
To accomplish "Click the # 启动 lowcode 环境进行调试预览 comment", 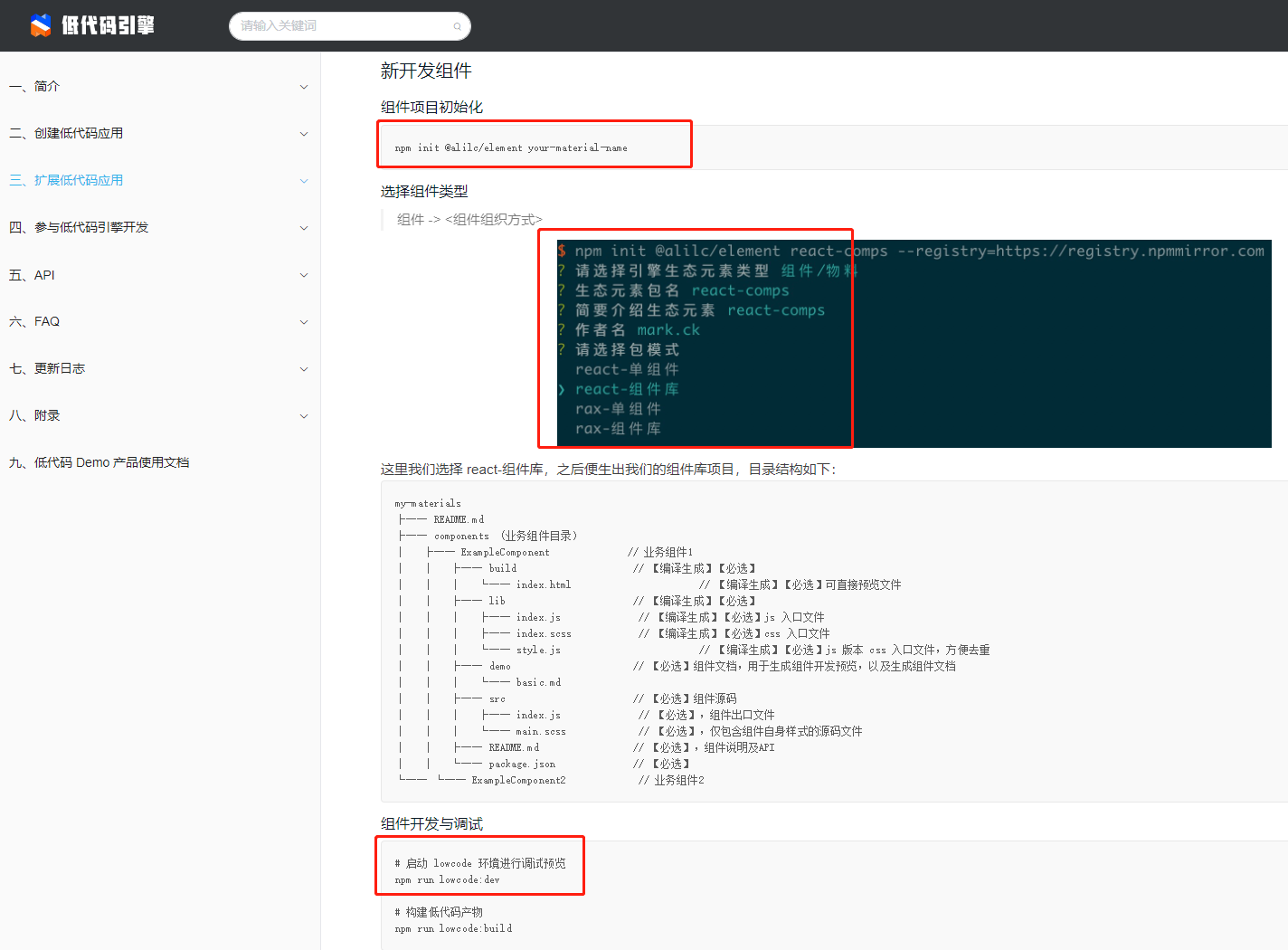I will pyautogui.click(x=480, y=863).
